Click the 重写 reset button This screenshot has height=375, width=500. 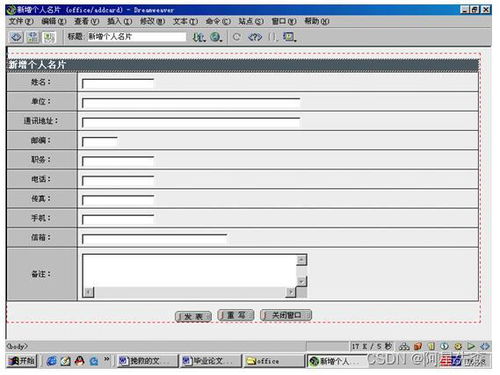(236, 315)
